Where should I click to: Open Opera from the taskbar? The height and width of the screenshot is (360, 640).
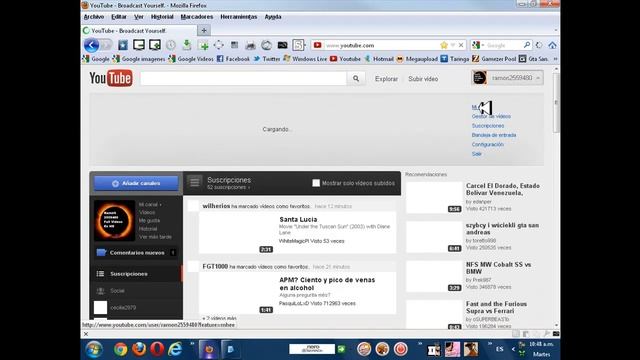(157, 349)
